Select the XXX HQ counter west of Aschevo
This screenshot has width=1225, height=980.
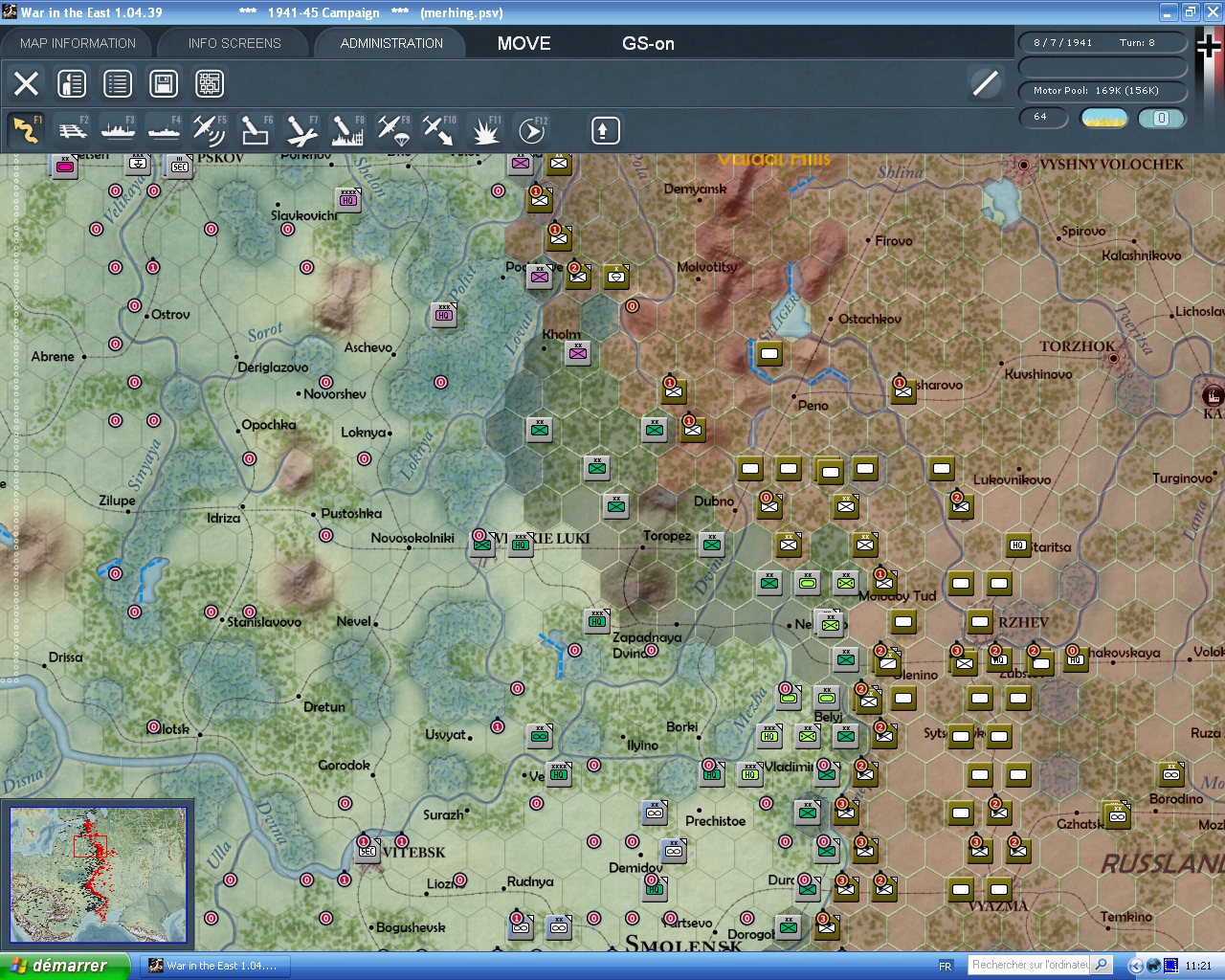click(x=444, y=314)
